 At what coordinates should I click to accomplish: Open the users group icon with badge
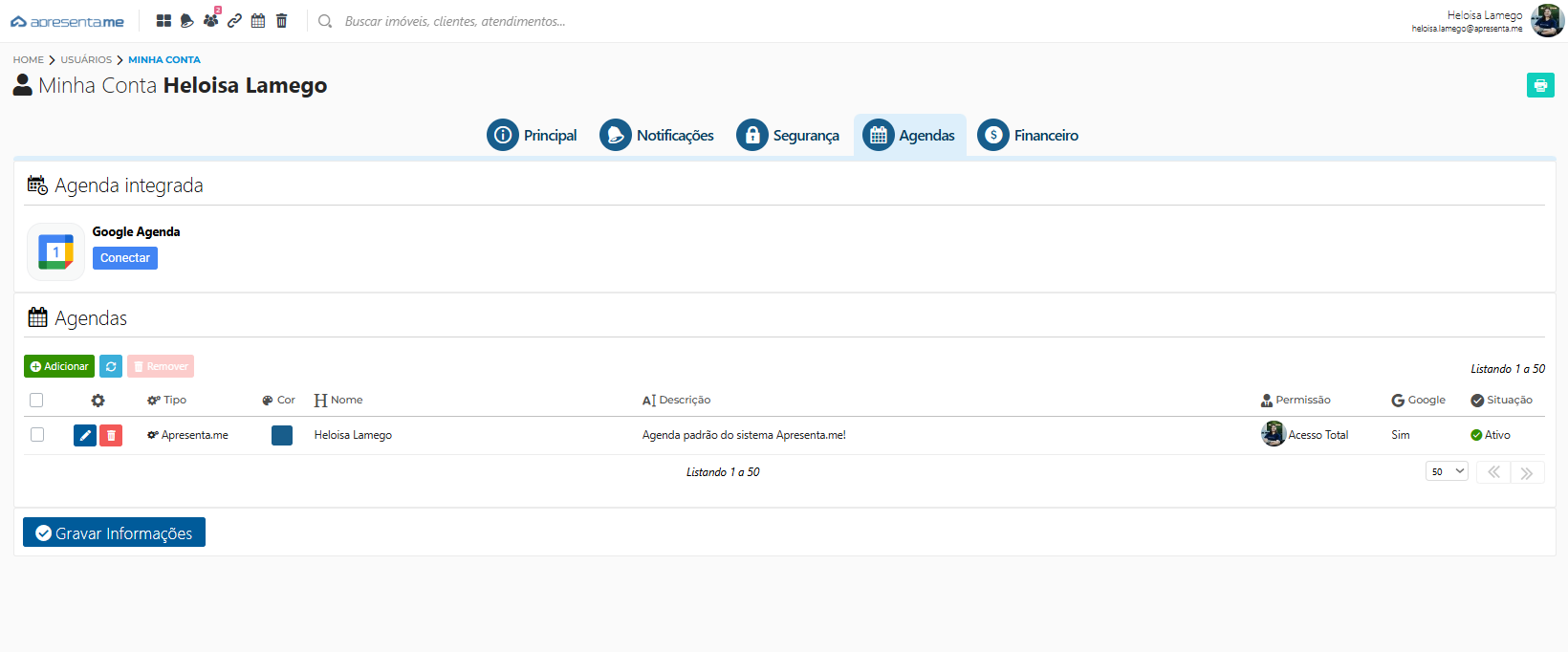click(x=210, y=21)
